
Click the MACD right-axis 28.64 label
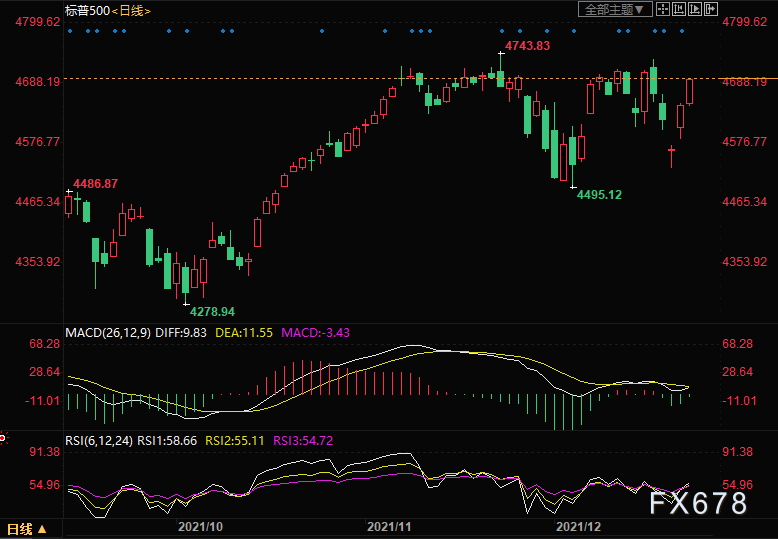point(737,372)
